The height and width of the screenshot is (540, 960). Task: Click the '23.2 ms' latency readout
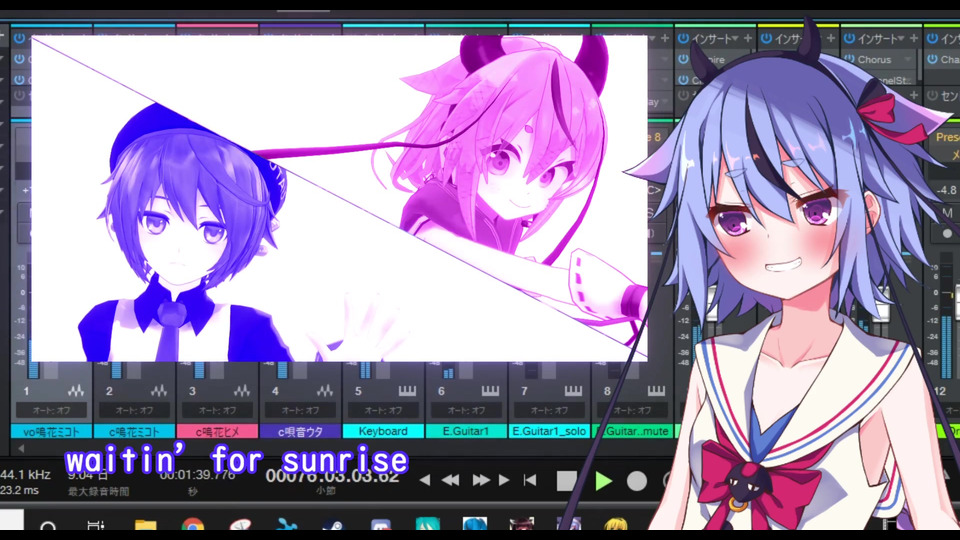click(x=20, y=490)
